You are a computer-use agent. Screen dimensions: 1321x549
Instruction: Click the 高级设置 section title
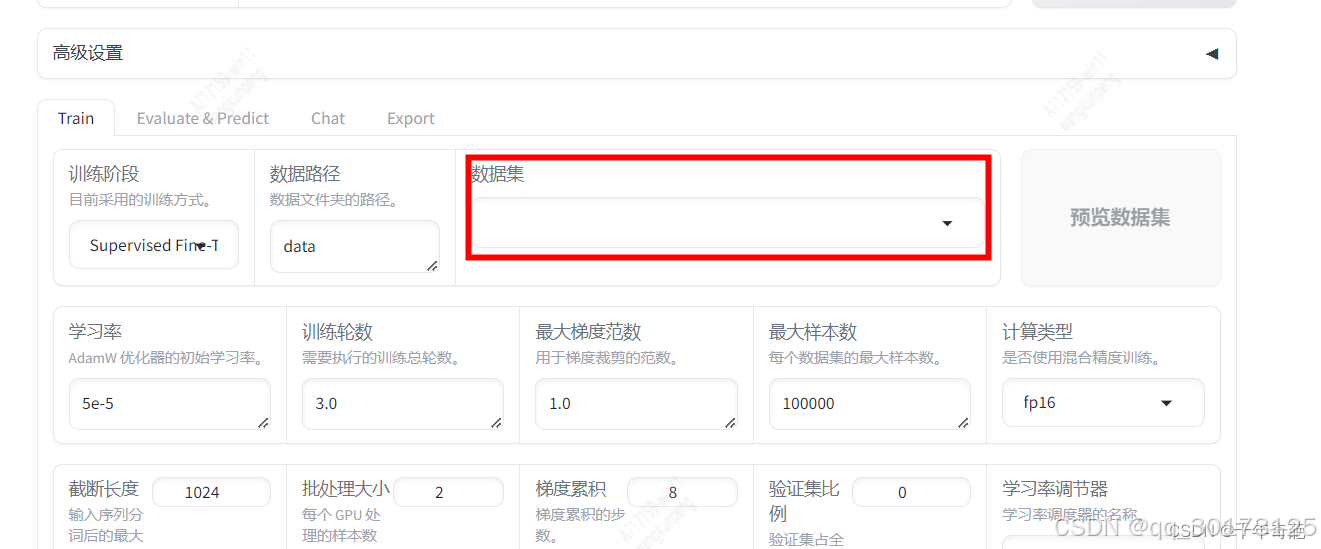point(88,53)
